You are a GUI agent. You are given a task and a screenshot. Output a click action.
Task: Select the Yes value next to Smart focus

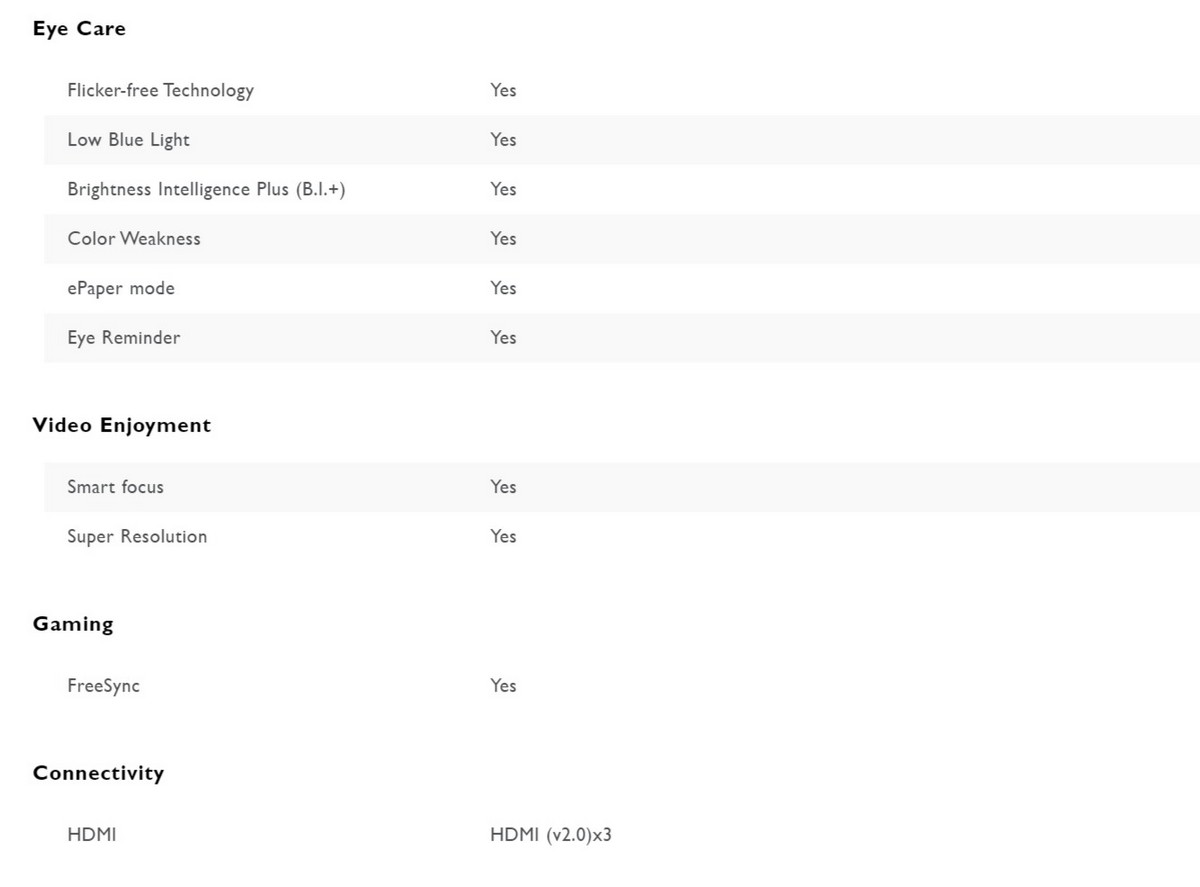503,486
